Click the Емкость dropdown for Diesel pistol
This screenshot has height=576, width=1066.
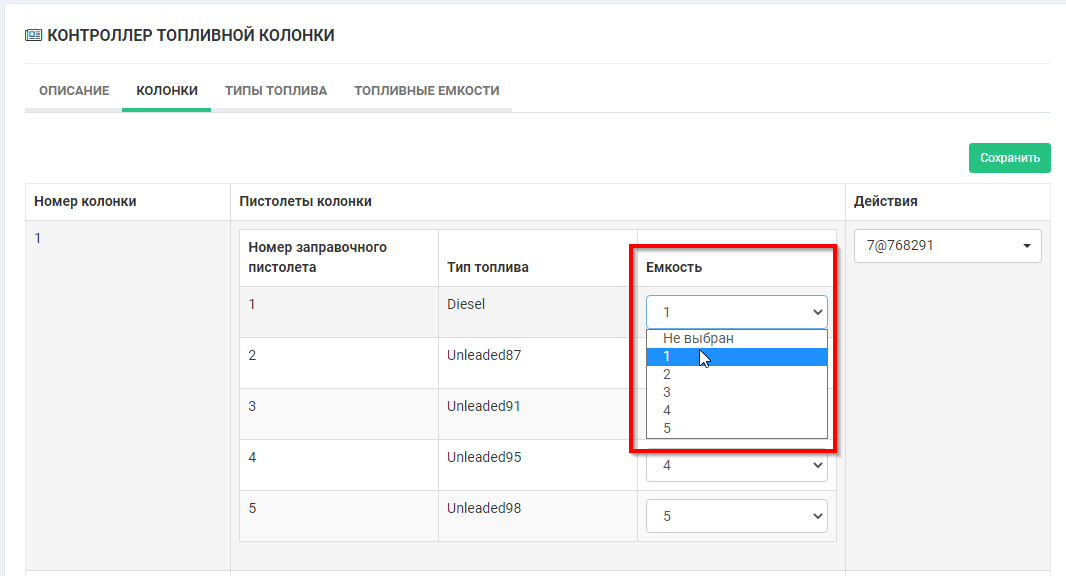coord(736,312)
